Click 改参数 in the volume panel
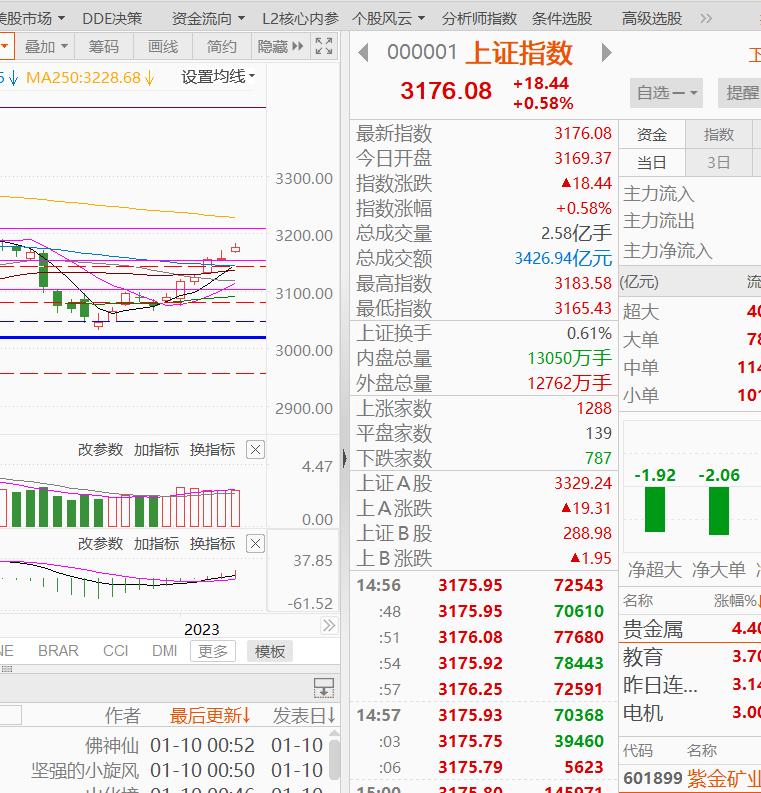Viewport: 761px width, 793px height. click(100, 449)
